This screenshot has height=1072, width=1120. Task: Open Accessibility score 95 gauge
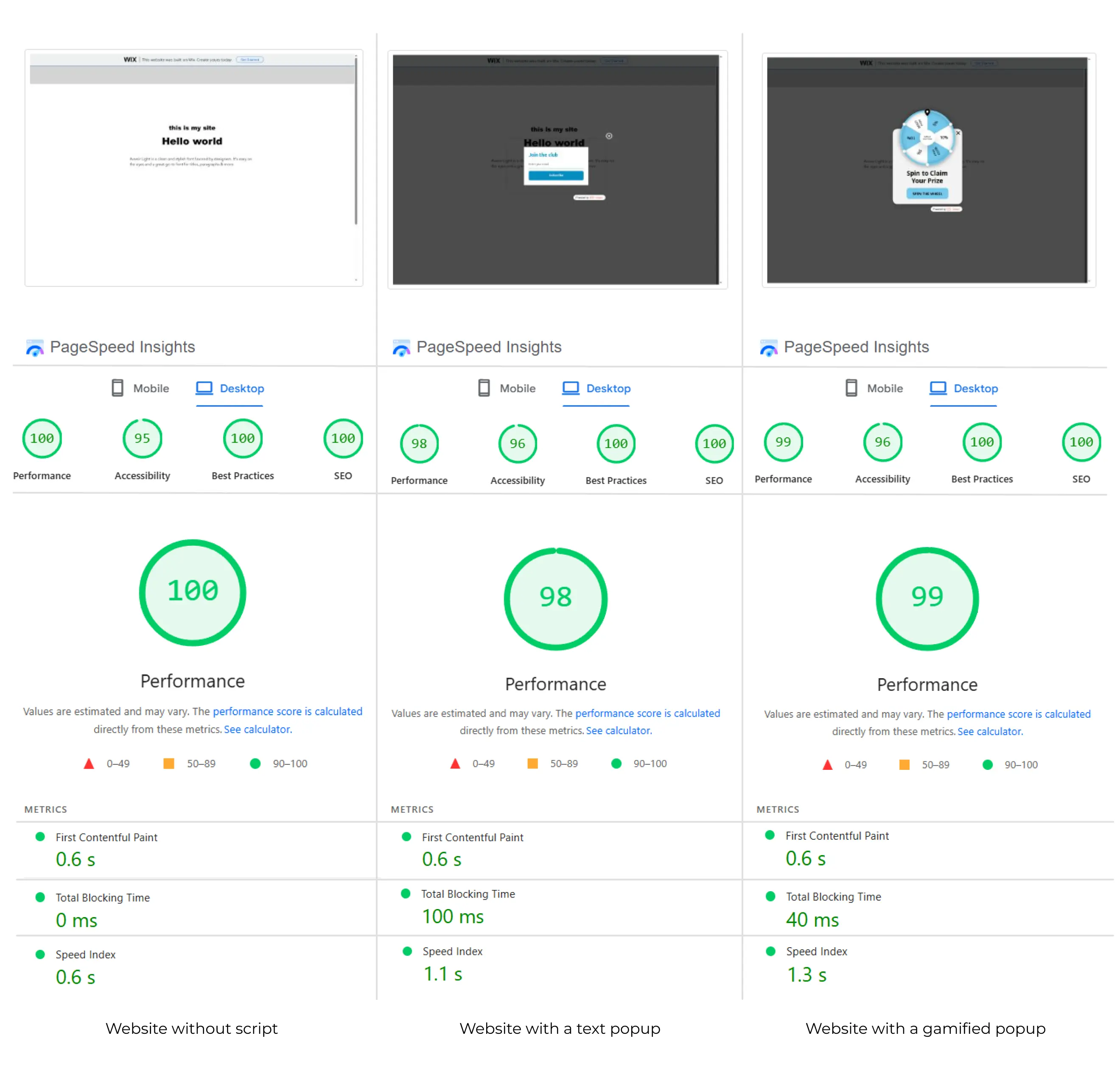tap(142, 438)
